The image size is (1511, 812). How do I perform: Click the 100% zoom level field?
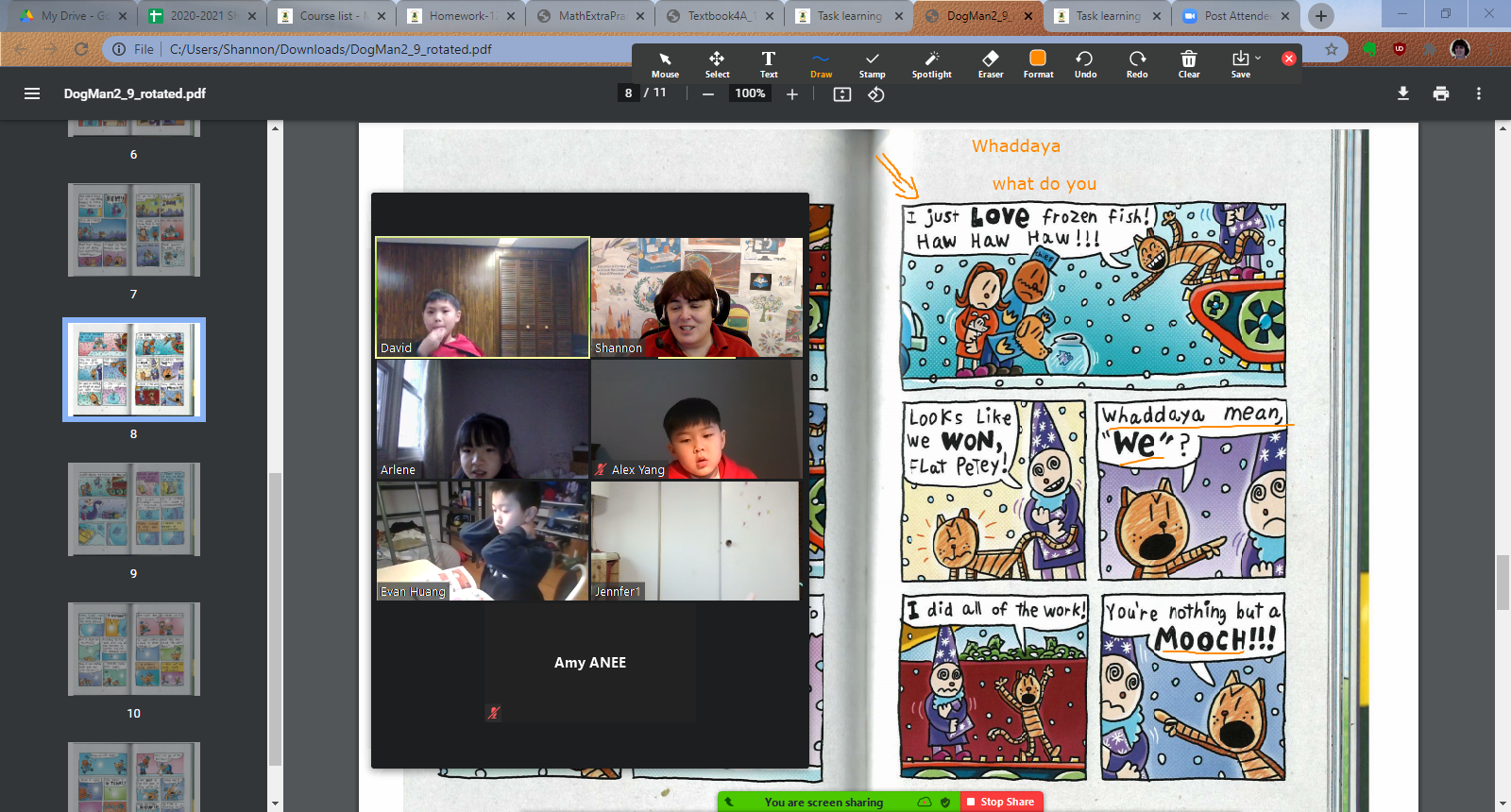coord(750,93)
